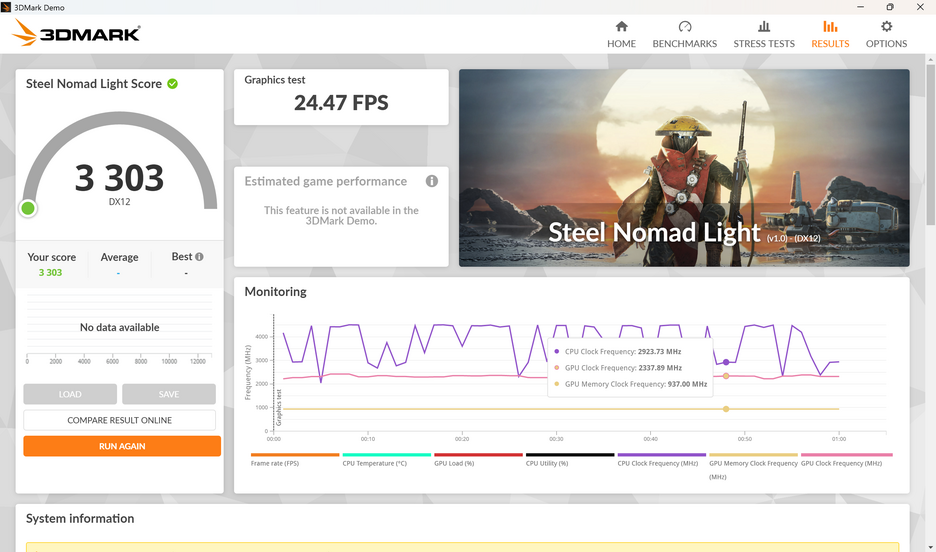Image resolution: width=936 pixels, height=552 pixels.
Task: Click GPU Clock Frequency 2337.89 MHz tooltip line
Action: (x=618, y=368)
